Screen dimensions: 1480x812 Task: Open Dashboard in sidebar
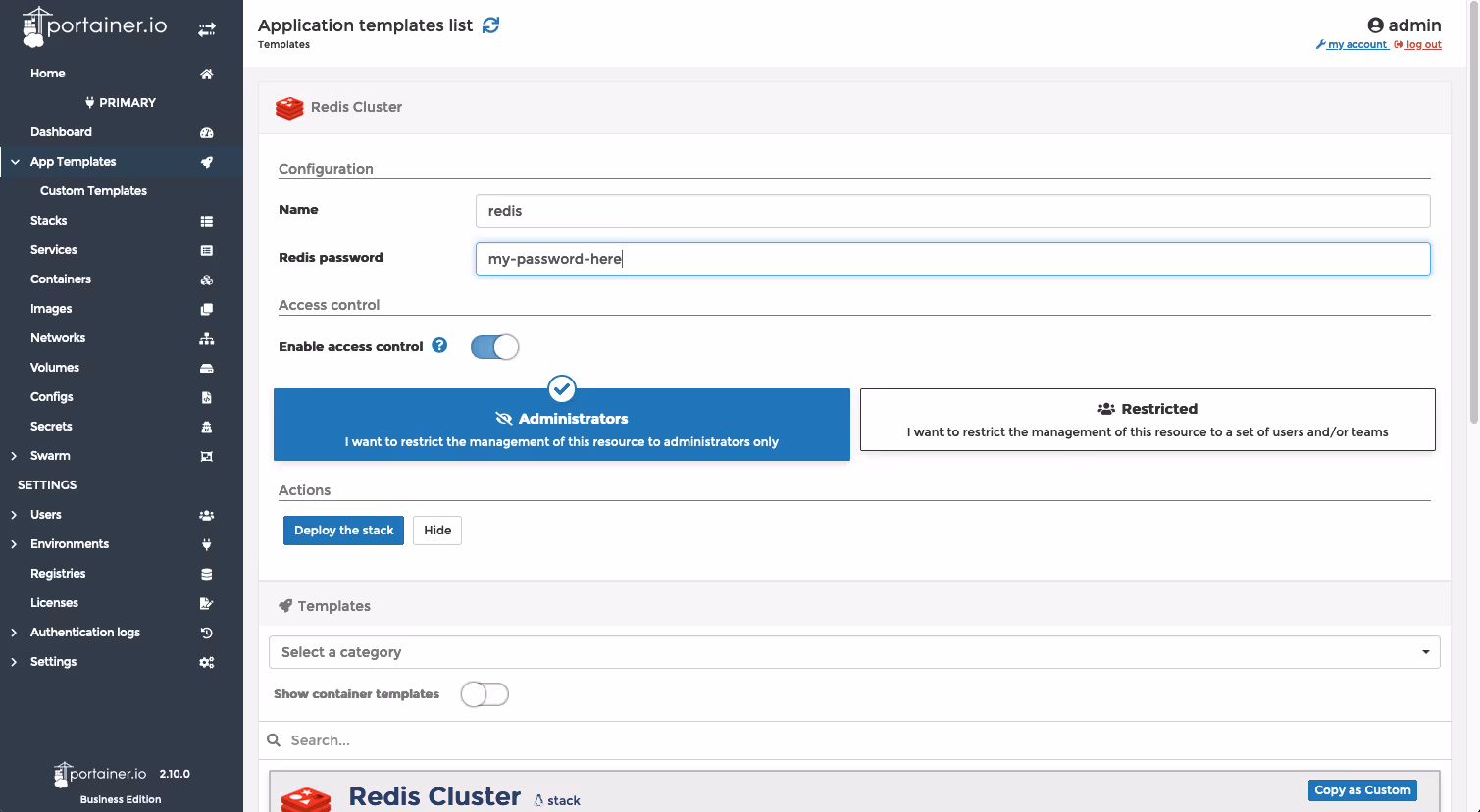tap(61, 132)
